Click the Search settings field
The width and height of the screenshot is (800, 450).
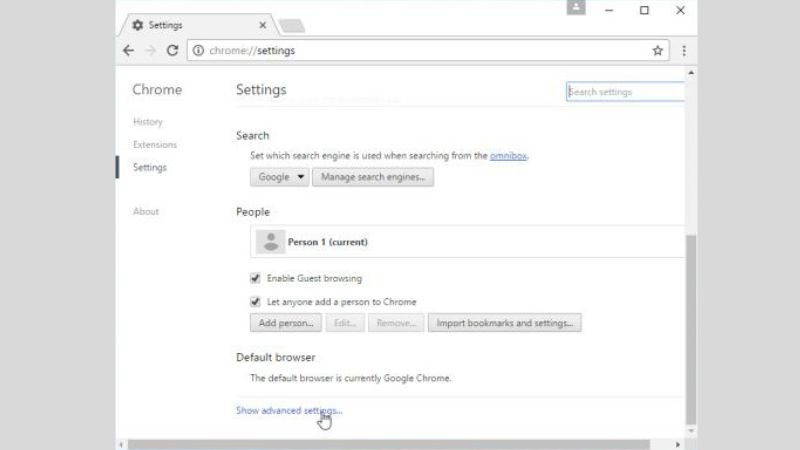(625, 92)
